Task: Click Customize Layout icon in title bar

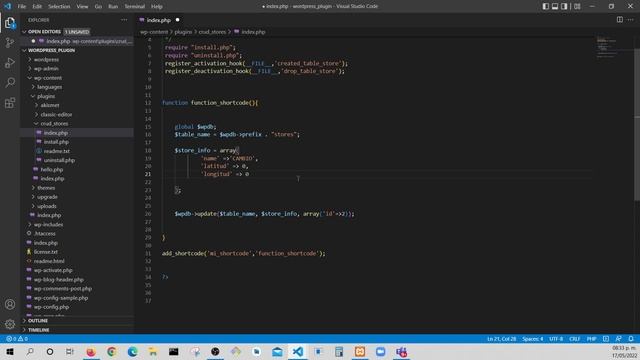Action: pos(577,7)
